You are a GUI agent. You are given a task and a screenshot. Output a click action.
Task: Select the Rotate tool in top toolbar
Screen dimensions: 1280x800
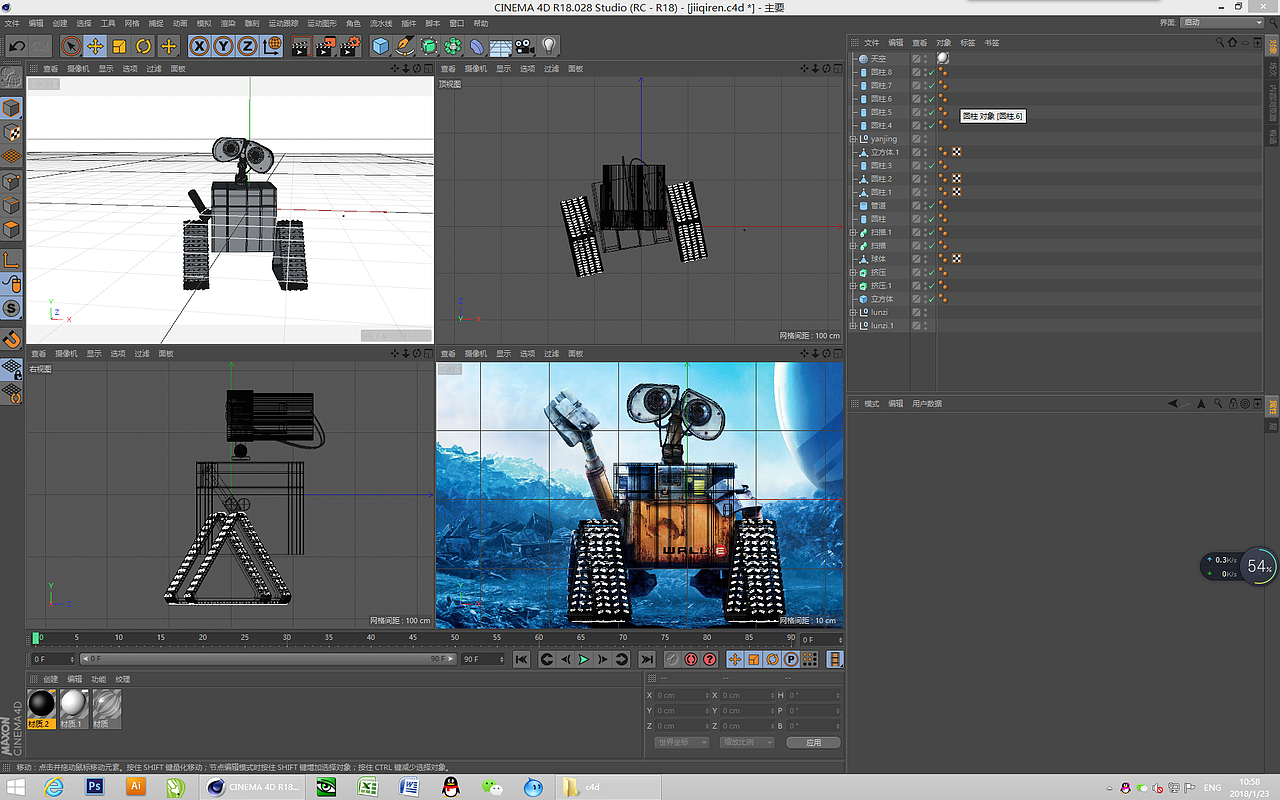pyautogui.click(x=143, y=46)
